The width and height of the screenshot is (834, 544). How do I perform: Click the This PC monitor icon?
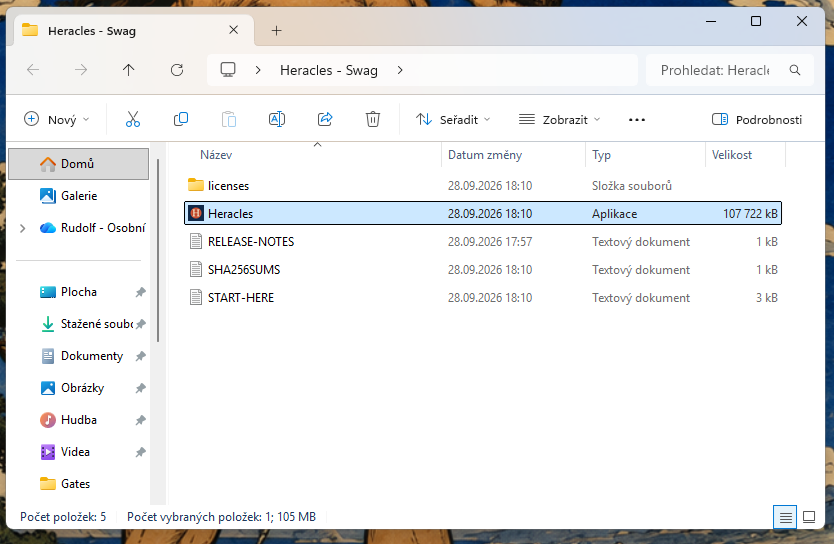228,70
